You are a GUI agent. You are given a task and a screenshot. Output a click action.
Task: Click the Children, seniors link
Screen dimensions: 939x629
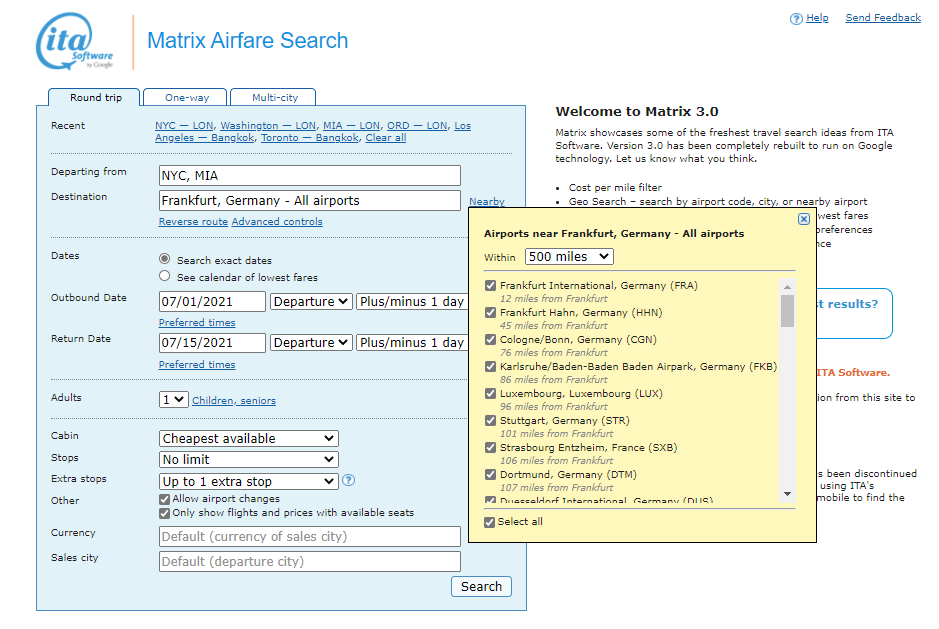click(234, 401)
